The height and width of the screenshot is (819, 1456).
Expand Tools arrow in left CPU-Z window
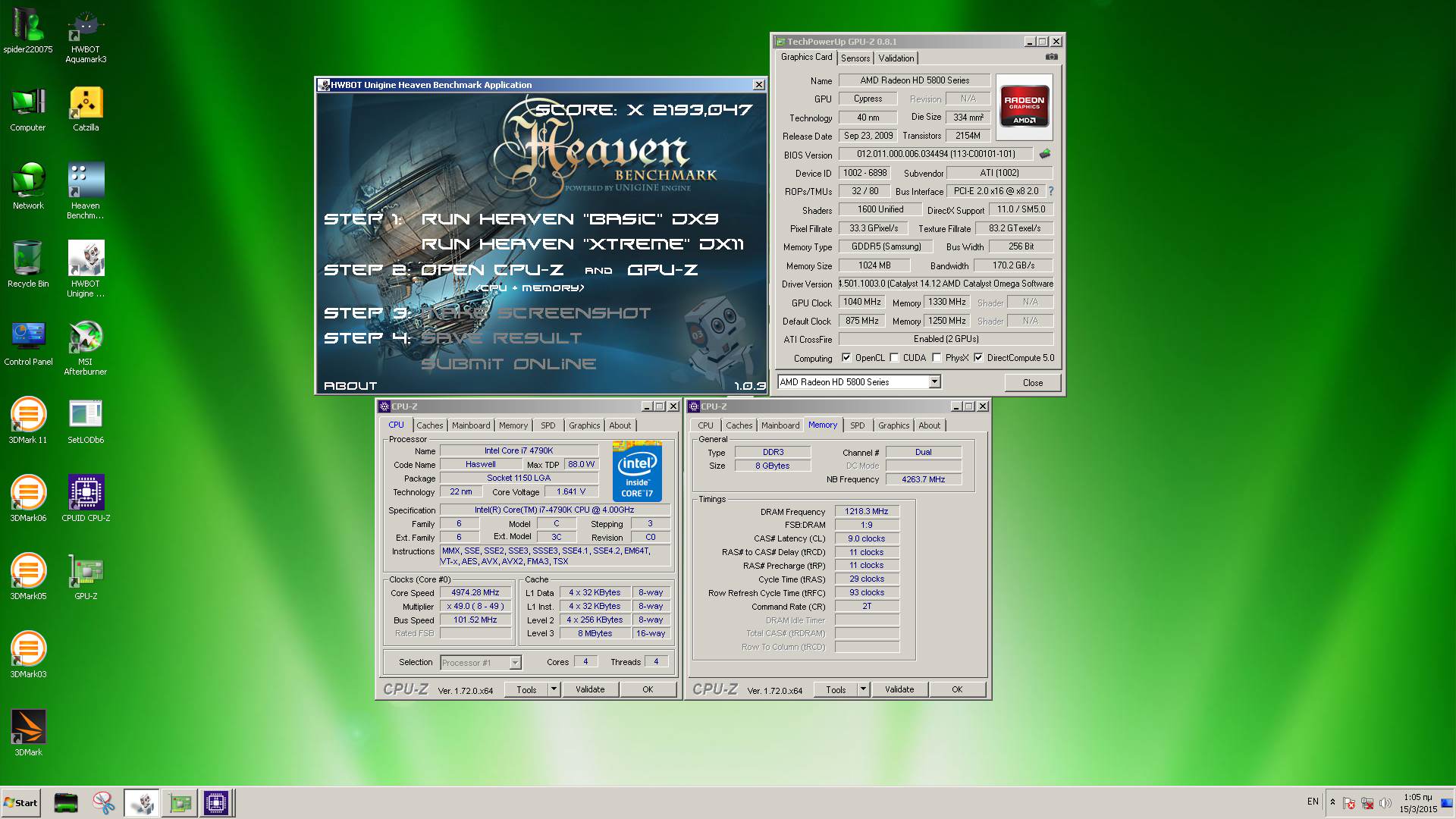554,689
